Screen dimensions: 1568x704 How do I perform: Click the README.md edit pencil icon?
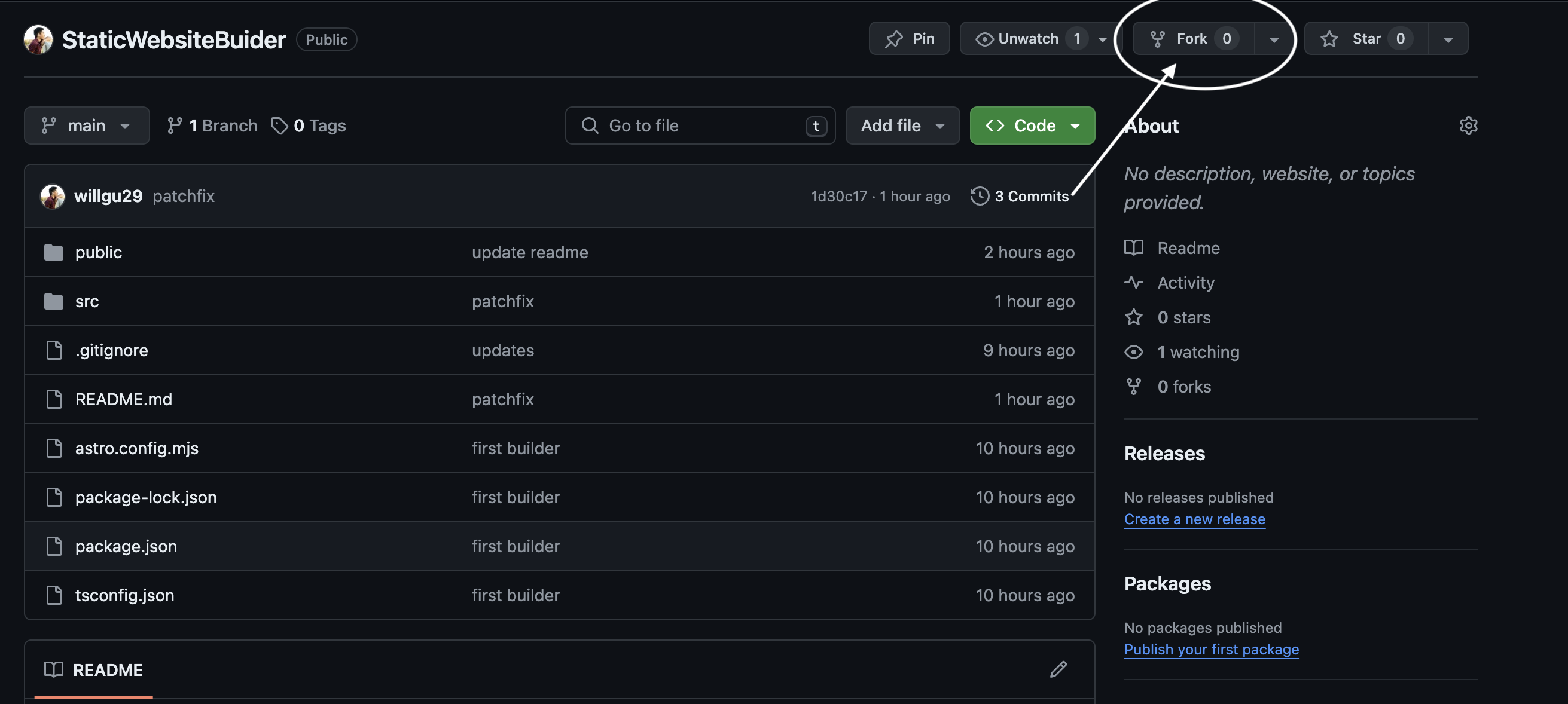tap(1059, 670)
